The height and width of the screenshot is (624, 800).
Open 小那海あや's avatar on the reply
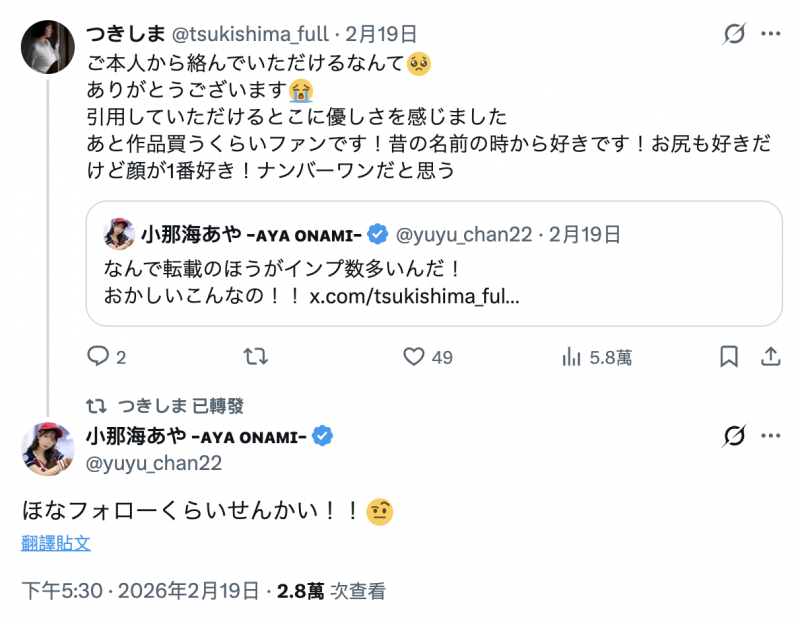[46, 446]
